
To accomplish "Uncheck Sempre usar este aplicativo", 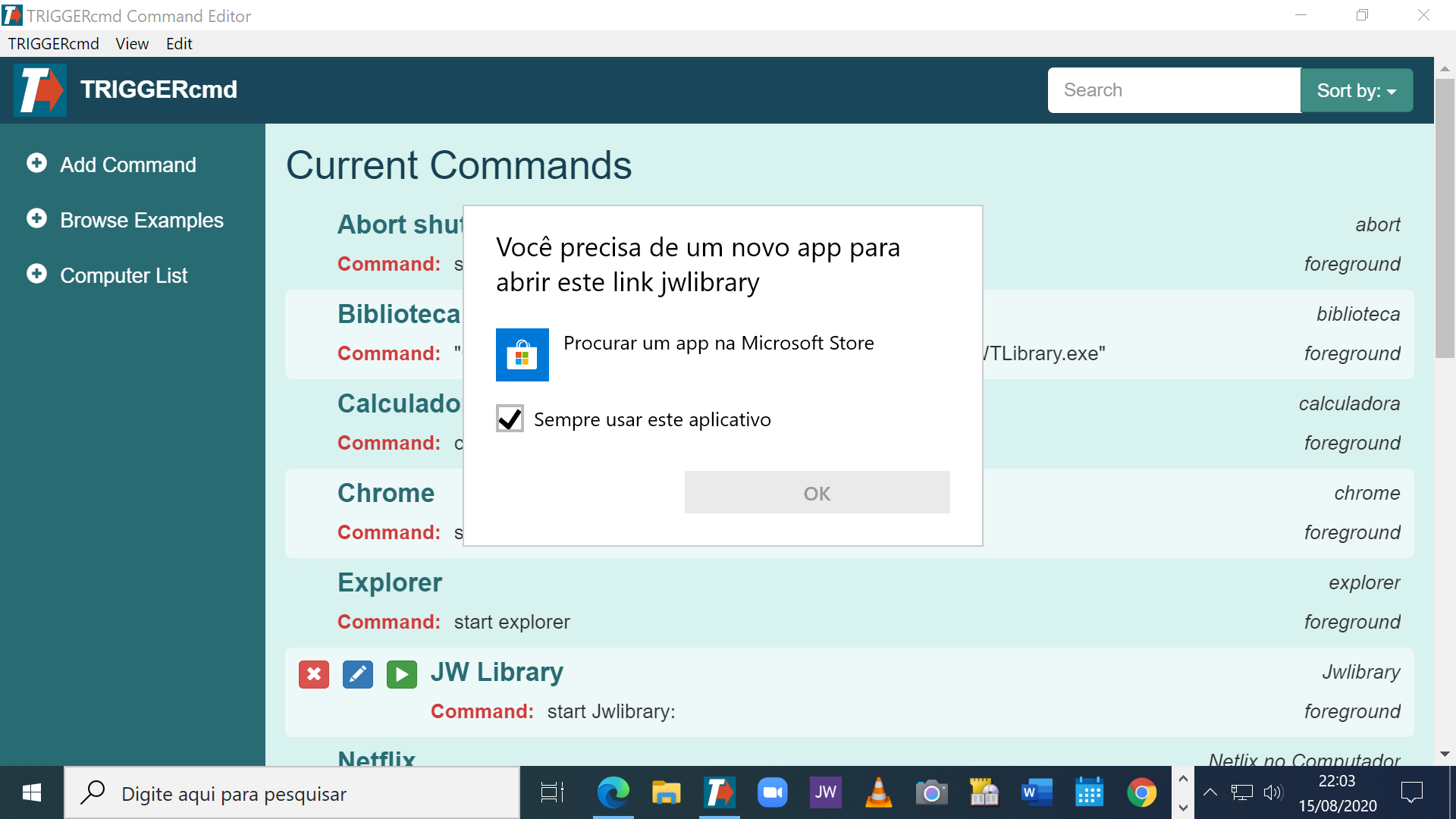I will point(510,419).
